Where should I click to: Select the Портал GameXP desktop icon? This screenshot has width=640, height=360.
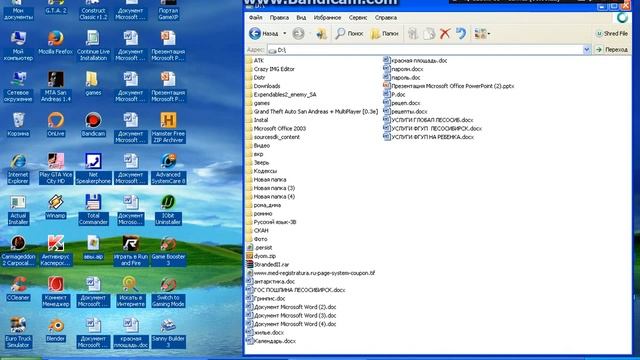tap(168, 10)
